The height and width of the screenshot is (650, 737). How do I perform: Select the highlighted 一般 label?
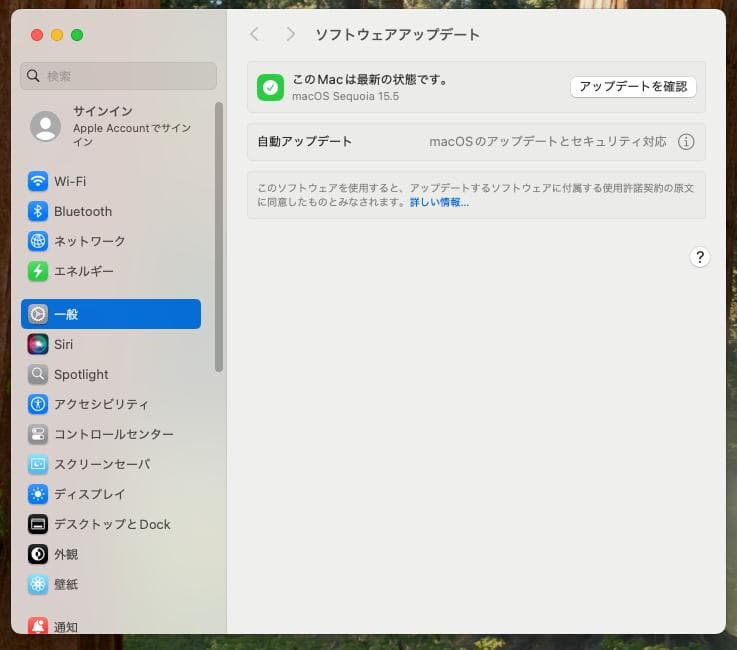pyautogui.click(x=66, y=314)
